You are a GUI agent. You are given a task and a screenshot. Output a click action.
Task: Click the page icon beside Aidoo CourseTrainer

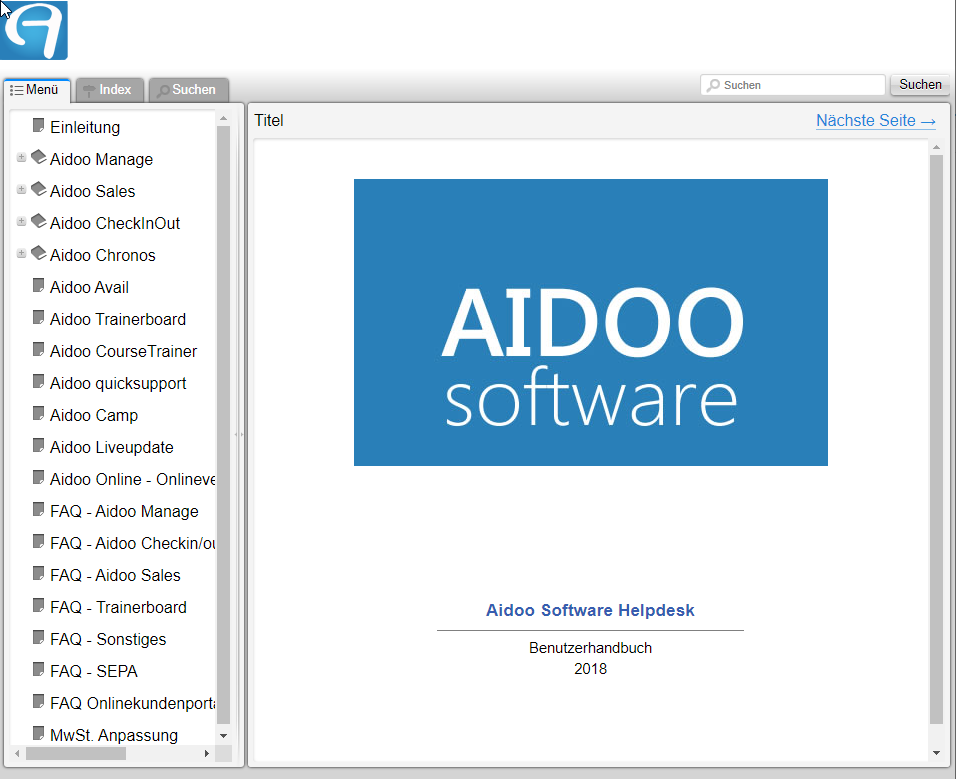pos(38,349)
